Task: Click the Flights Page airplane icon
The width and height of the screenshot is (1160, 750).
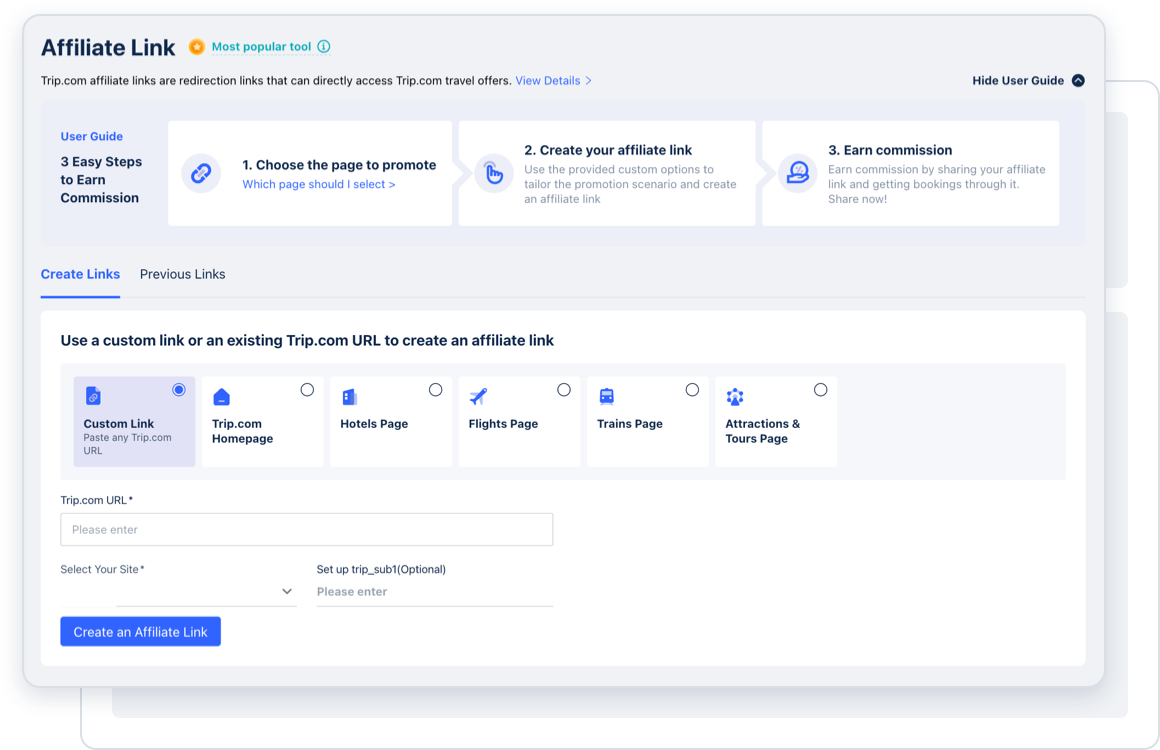Action: tap(479, 396)
